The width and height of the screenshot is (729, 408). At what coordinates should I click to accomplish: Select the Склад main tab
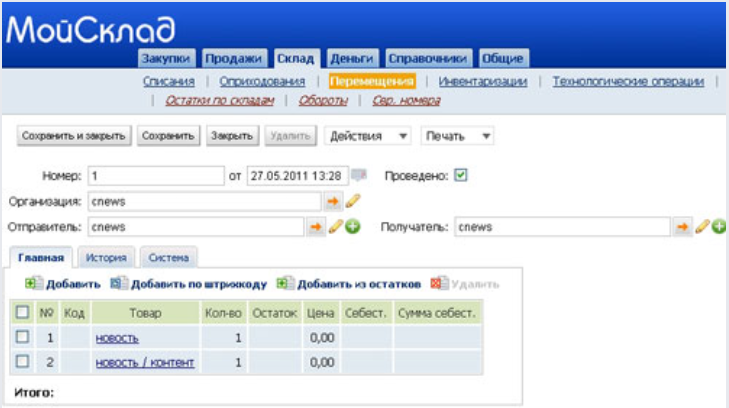pyautogui.click(x=296, y=59)
